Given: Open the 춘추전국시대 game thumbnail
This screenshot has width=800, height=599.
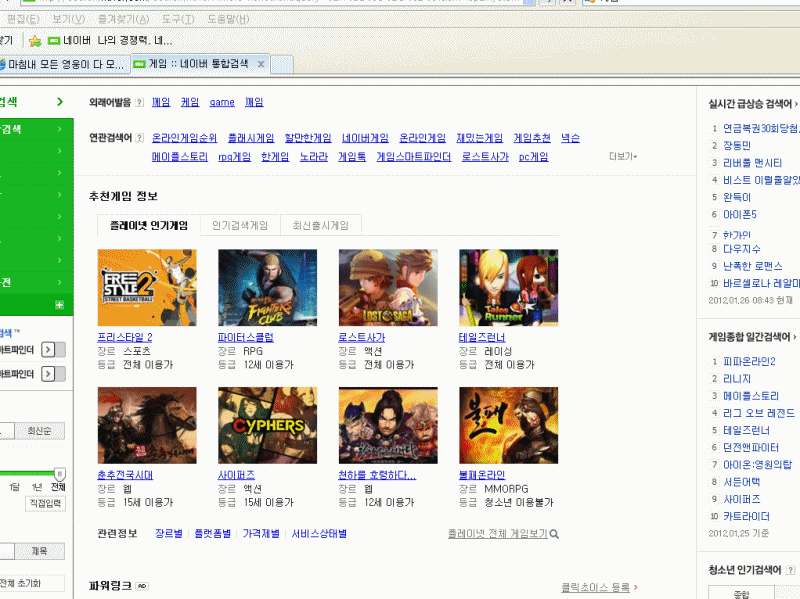Looking at the screenshot, I should pos(147,425).
